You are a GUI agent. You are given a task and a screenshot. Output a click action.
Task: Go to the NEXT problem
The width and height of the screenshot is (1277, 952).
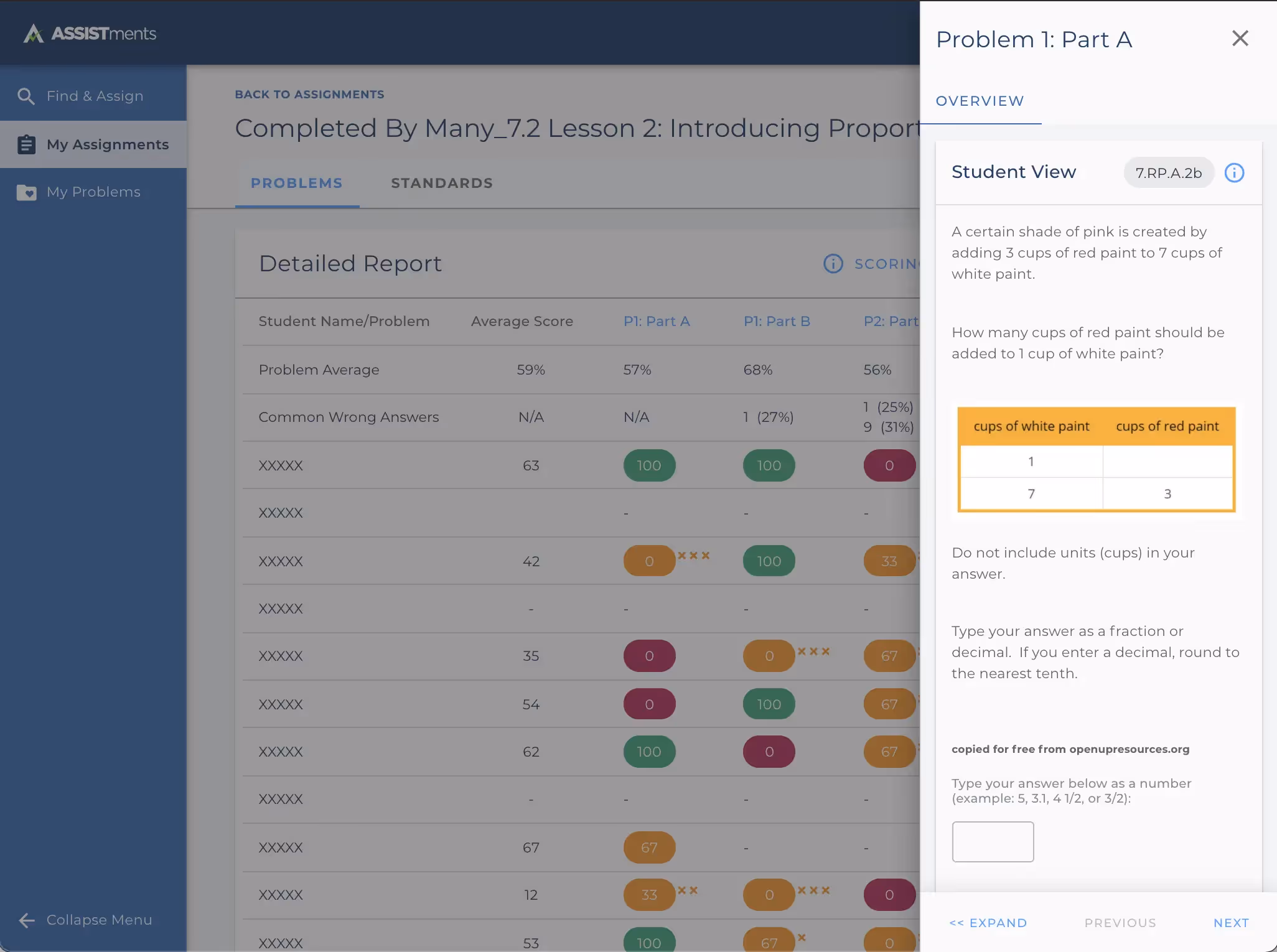[1231, 923]
